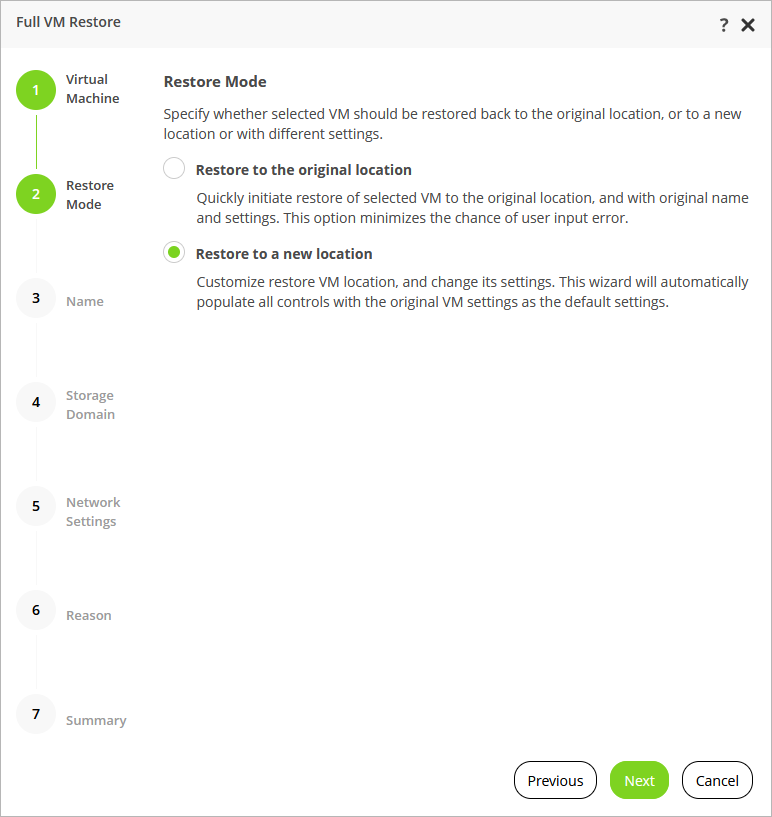Click the help question mark icon
Image resolution: width=772 pixels, height=817 pixels.
[x=724, y=25]
